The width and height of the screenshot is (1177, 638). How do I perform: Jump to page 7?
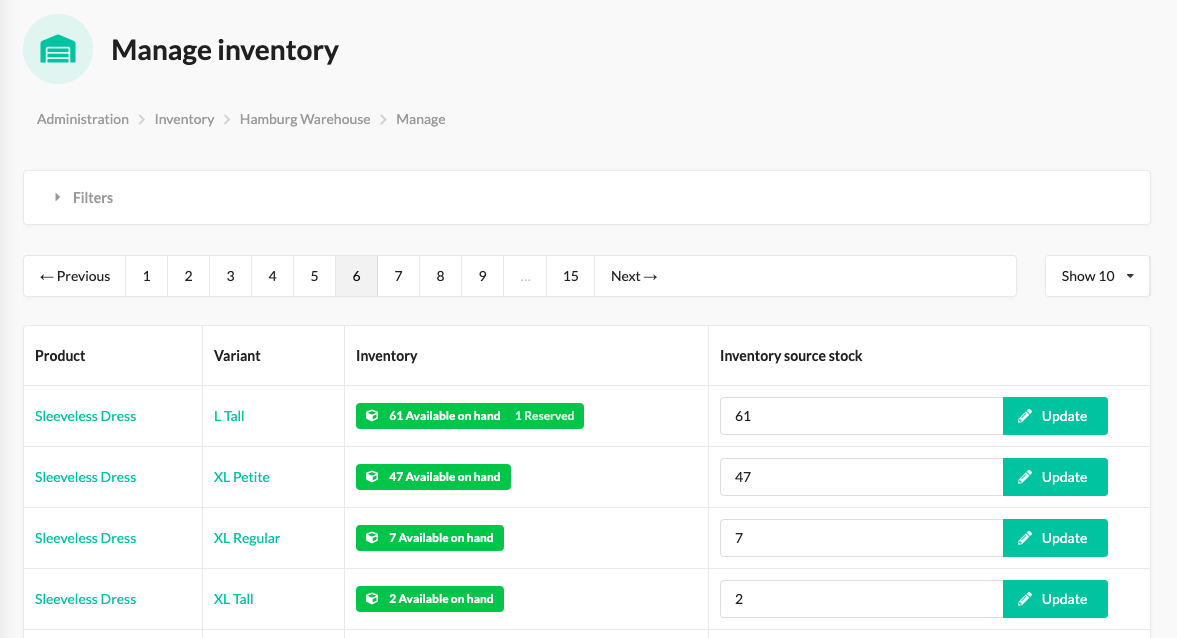pos(399,276)
